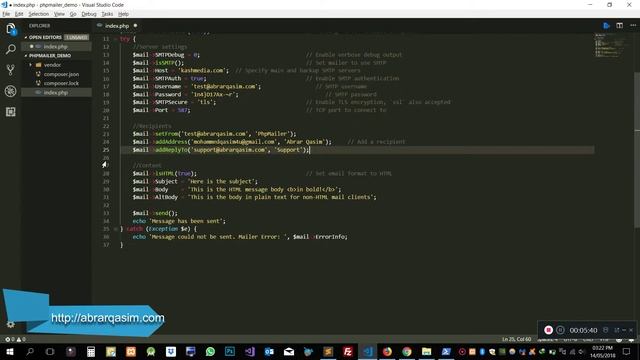
Task: Fold the try block on line 11
Action: [x=116, y=39]
